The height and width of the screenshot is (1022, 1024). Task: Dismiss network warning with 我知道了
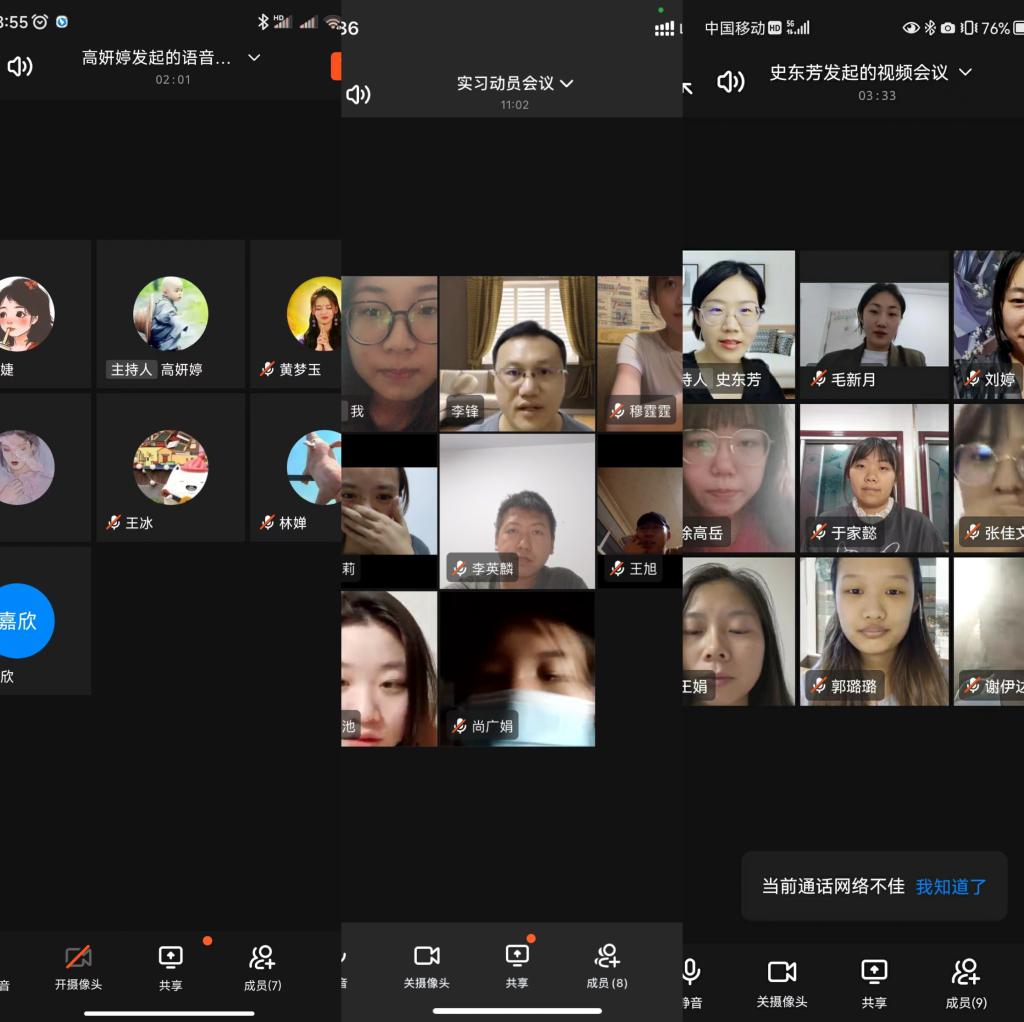pyautogui.click(x=951, y=886)
